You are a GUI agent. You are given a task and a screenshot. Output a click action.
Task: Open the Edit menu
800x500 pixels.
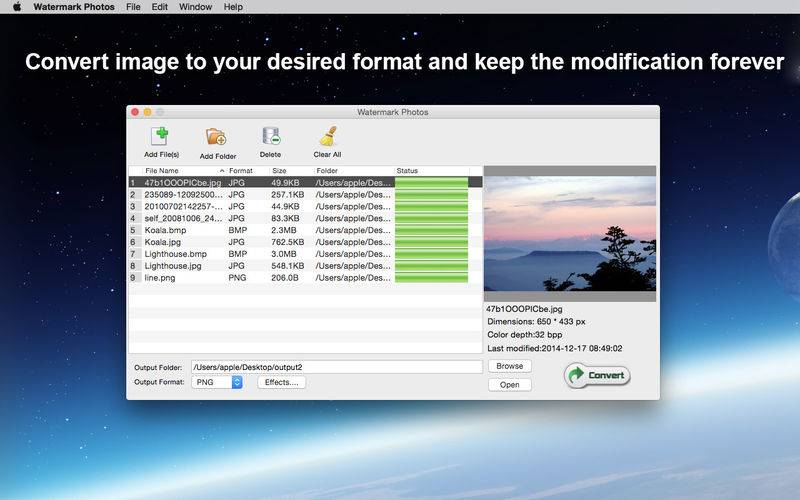pos(160,7)
